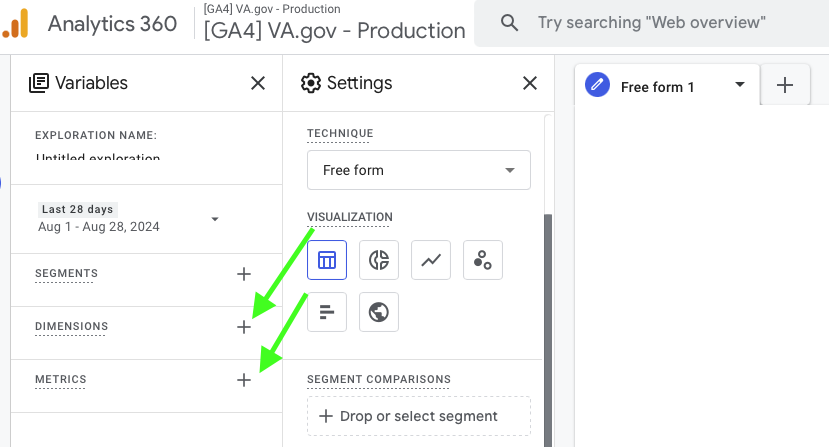Add a new dimension with plus icon
Screen dimensions: 829x447
pyautogui.click(x=243, y=327)
